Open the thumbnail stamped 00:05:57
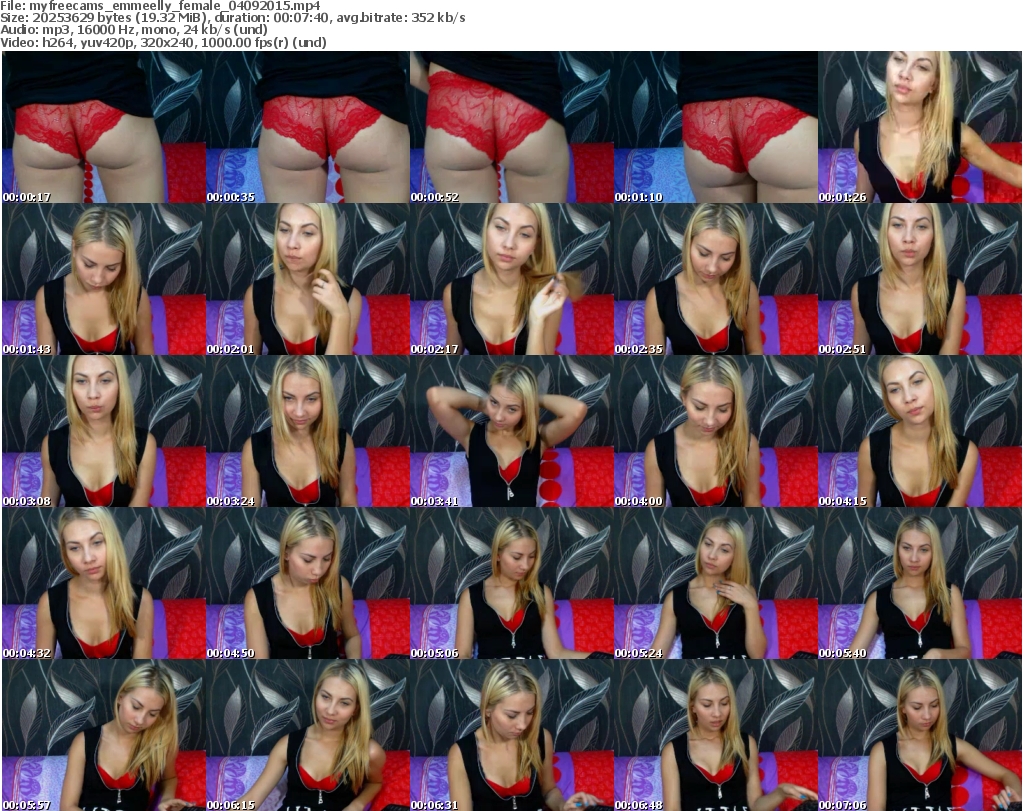1024x811 pixels. click(x=104, y=735)
